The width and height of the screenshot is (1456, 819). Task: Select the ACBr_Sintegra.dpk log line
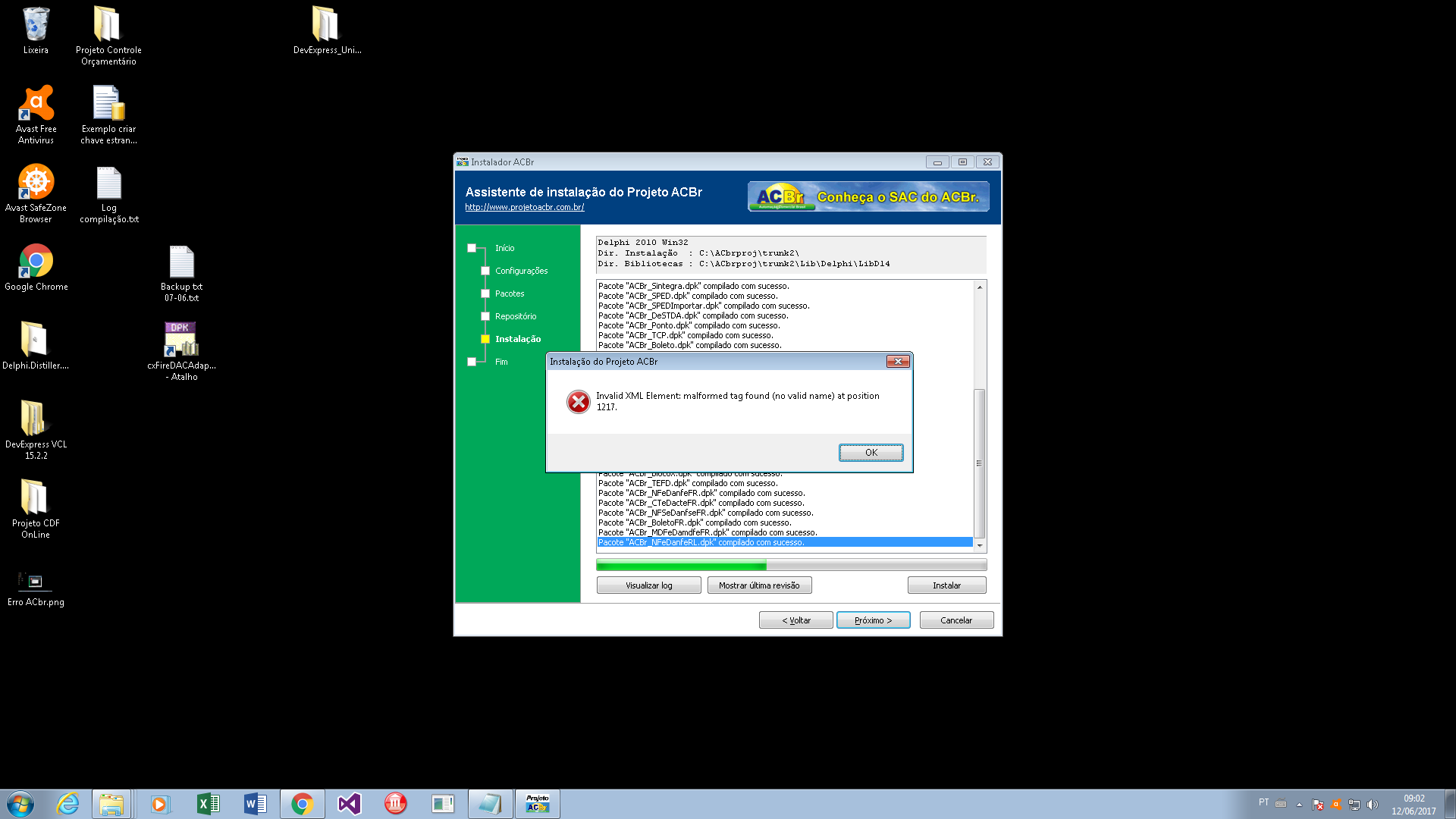[785, 286]
